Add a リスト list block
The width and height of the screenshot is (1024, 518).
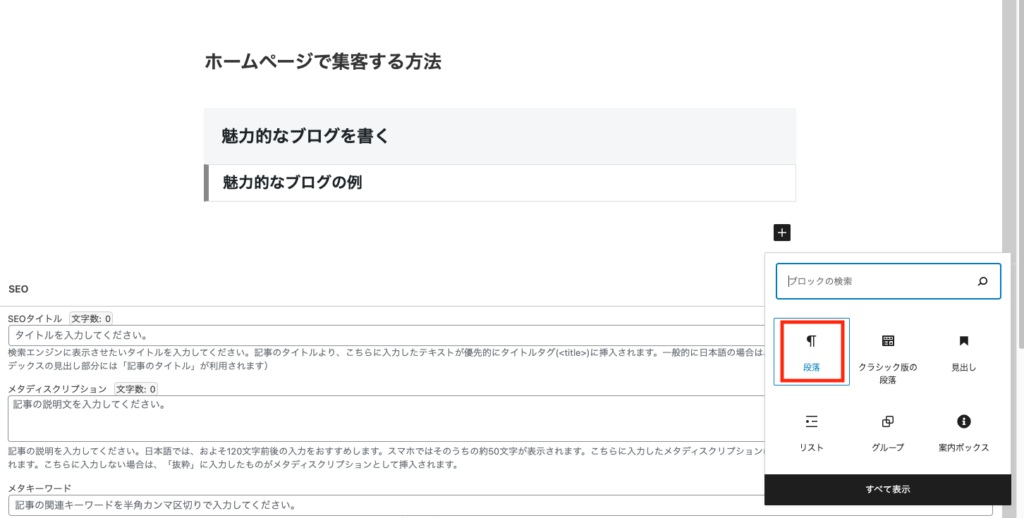point(811,432)
